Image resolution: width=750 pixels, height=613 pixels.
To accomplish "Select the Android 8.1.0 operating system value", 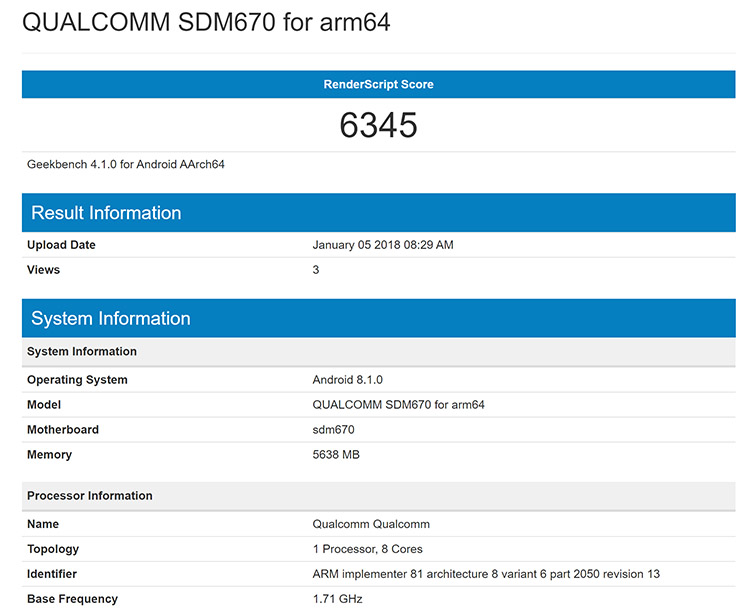I will pos(347,380).
